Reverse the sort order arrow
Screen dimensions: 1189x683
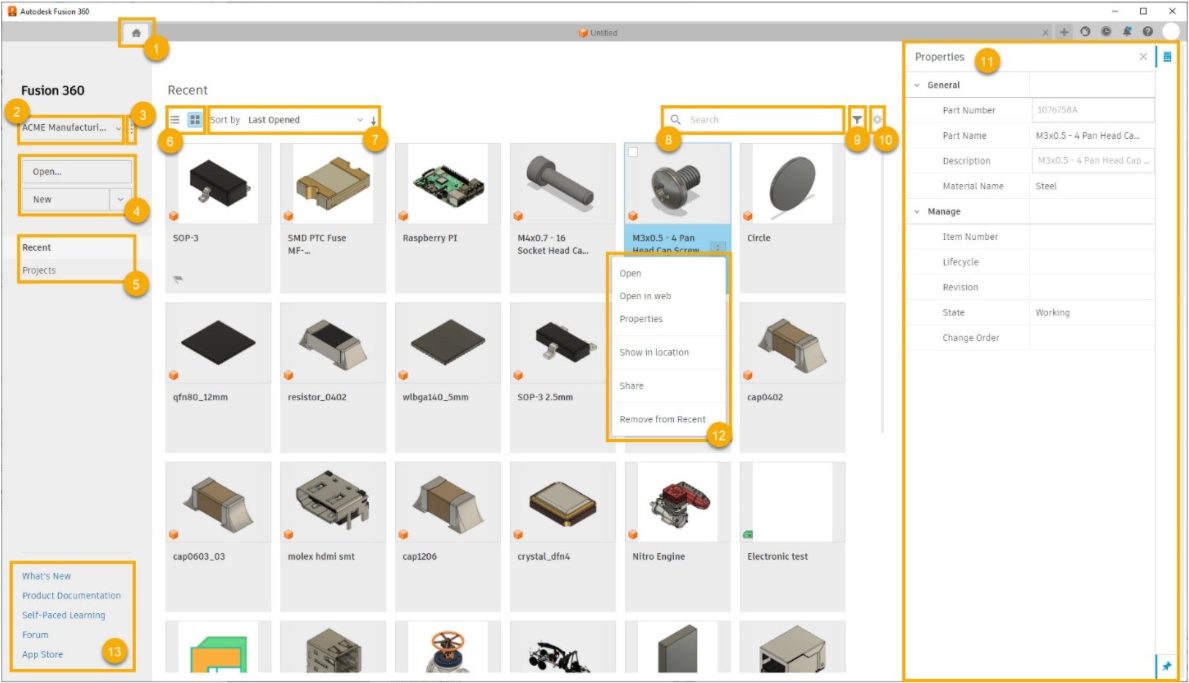tap(373, 121)
